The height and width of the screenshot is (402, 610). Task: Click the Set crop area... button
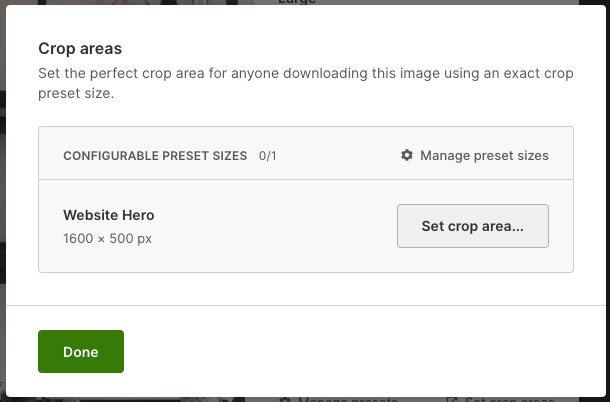click(473, 226)
